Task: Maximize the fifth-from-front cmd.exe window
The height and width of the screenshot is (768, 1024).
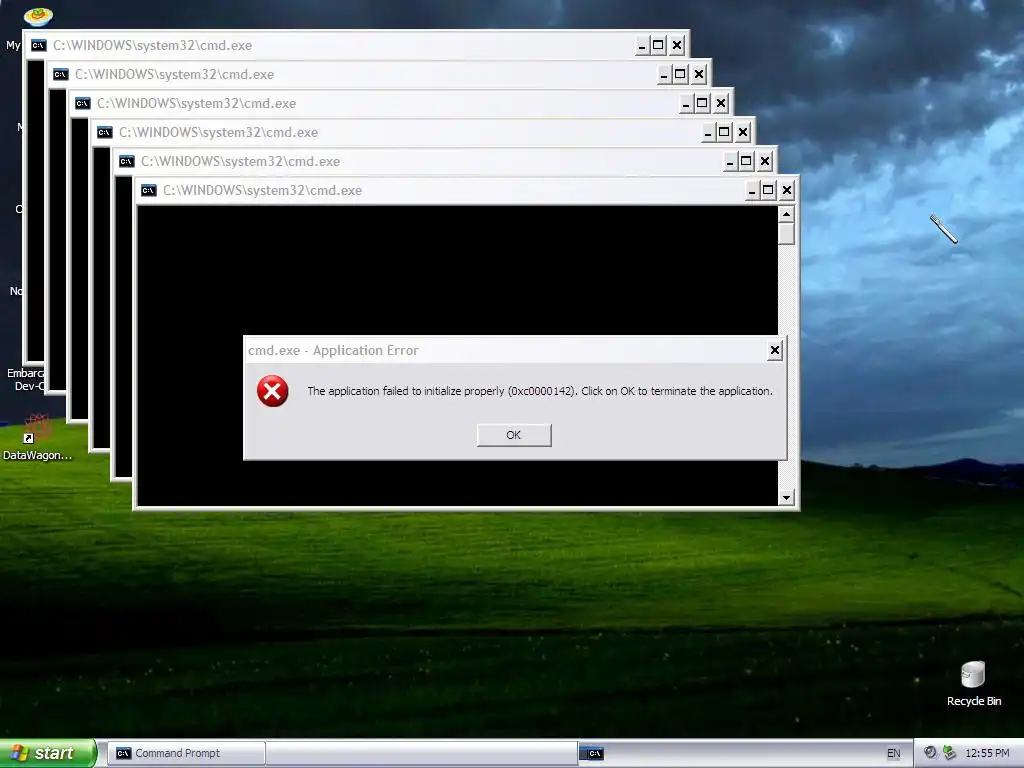Action: click(680, 74)
